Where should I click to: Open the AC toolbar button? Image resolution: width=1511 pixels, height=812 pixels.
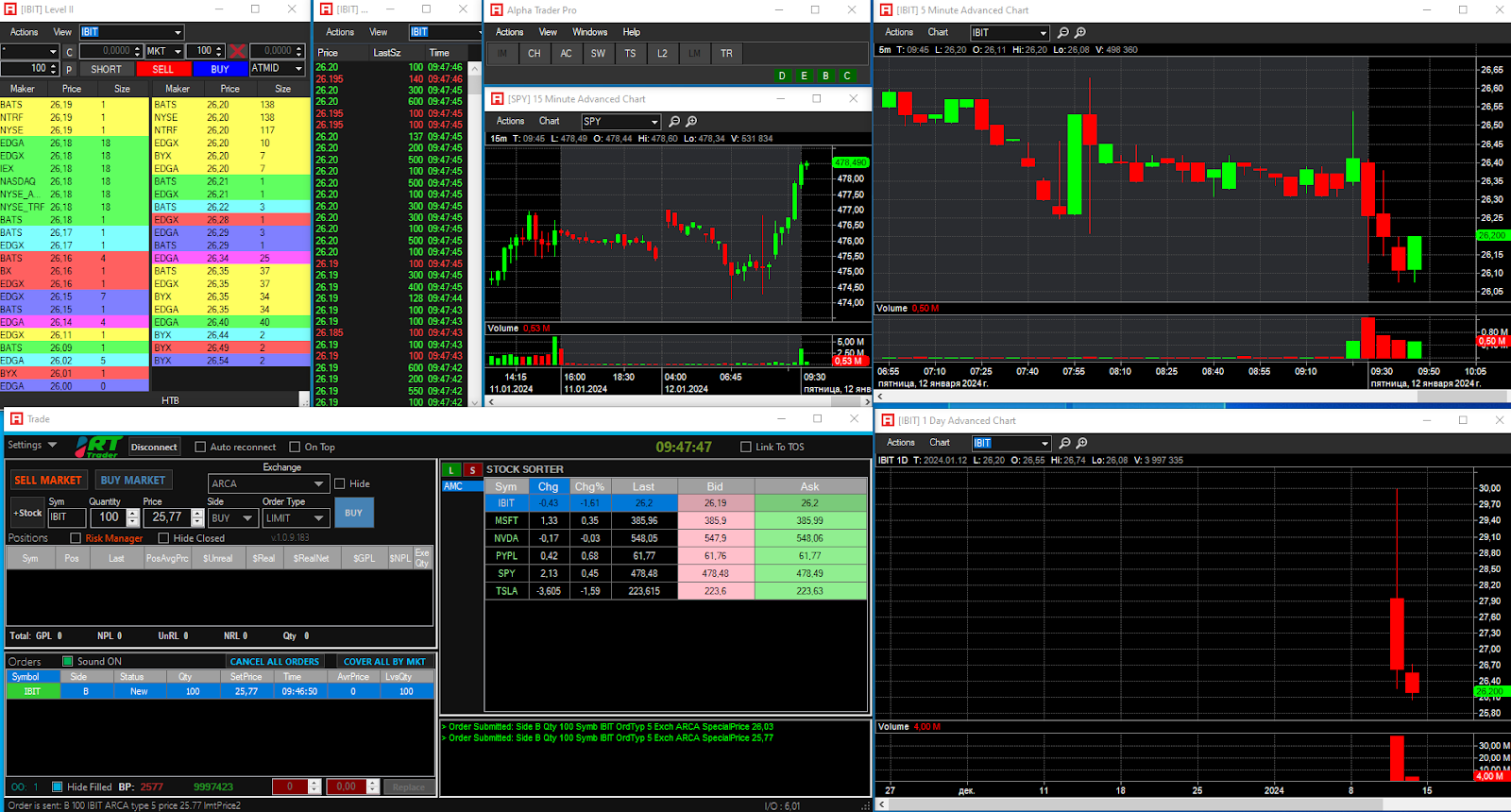pos(567,54)
